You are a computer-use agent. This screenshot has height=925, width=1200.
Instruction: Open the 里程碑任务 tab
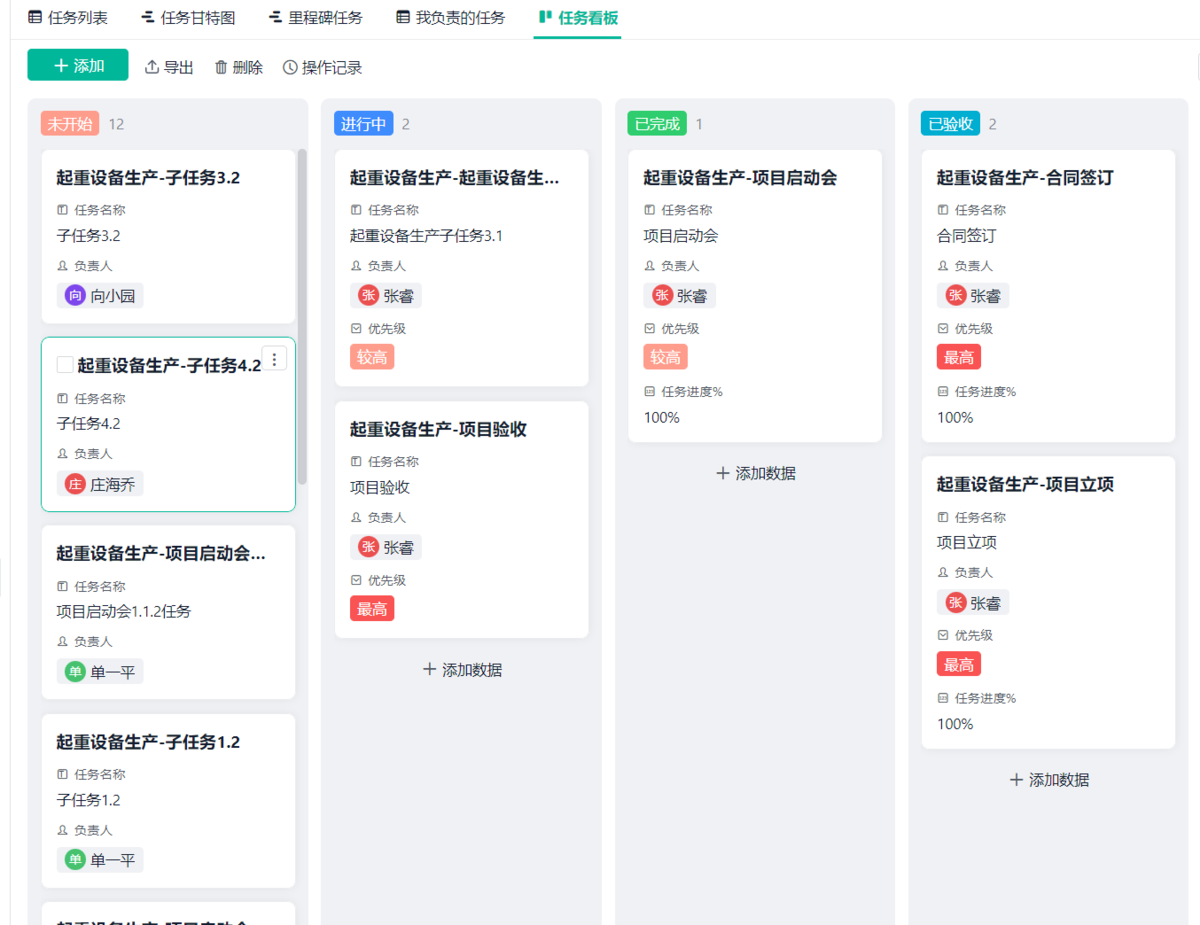318,17
